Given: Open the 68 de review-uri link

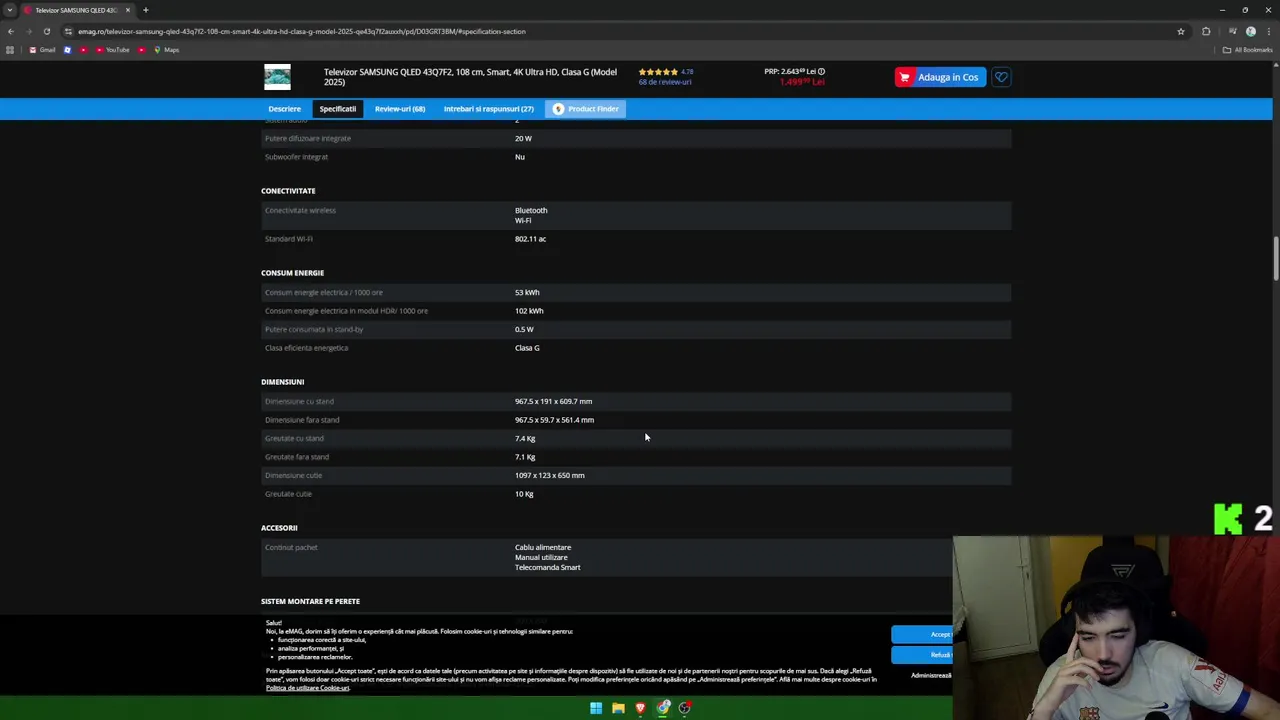Looking at the screenshot, I should 665,82.
